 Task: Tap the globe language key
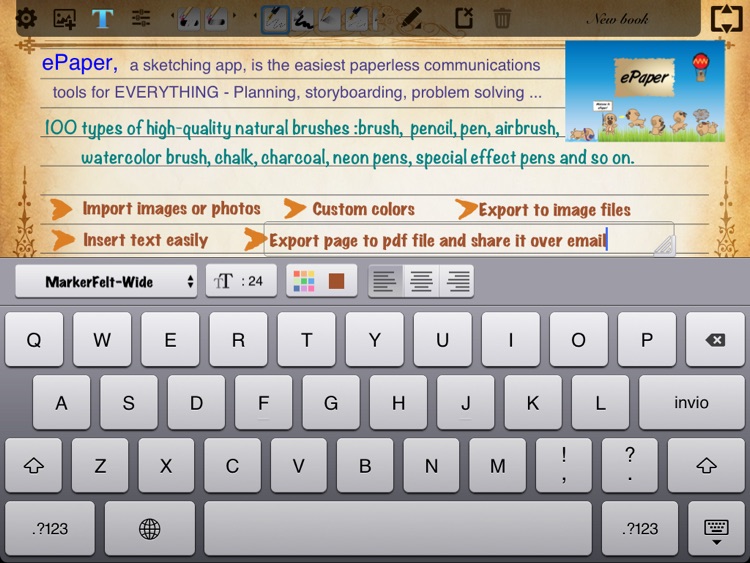[x=150, y=529]
